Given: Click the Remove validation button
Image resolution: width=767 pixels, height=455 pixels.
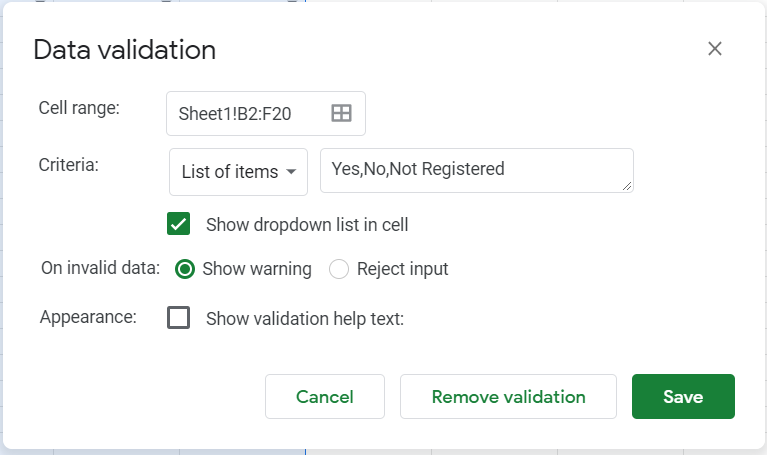Looking at the screenshot, I should pos(508,397).
